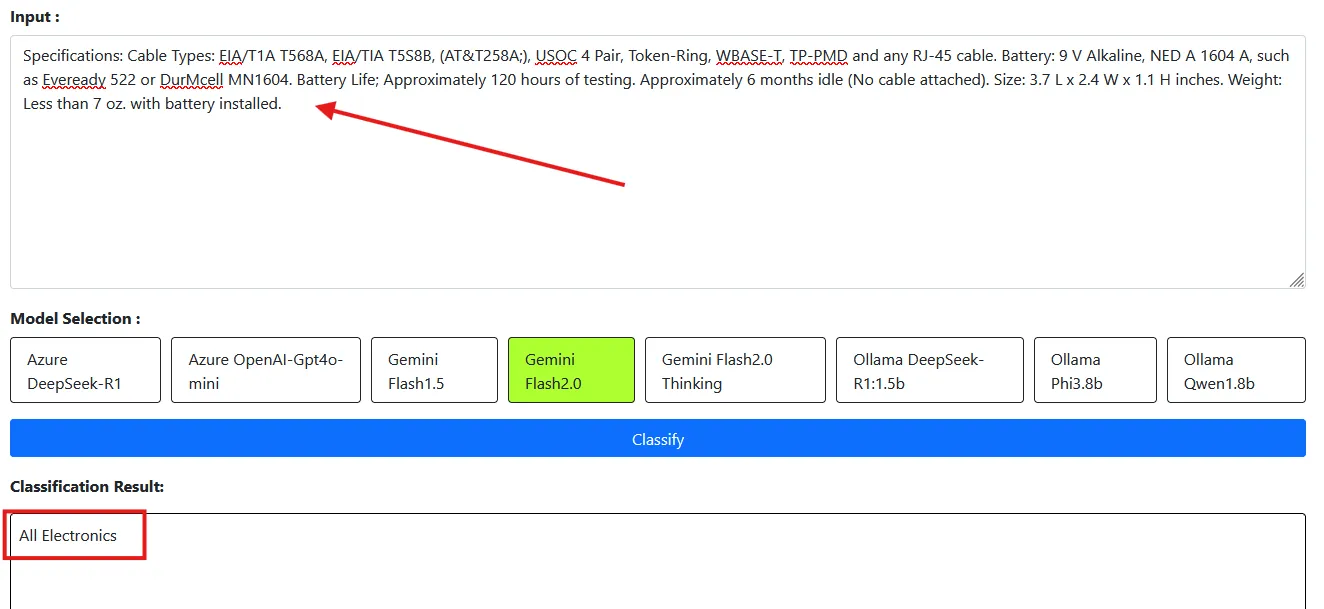The image size is (1324, 609).
Task: Select the Gemini Flash2.0 Thinking model
Action: pyautogui.click(x=735, y=369)
